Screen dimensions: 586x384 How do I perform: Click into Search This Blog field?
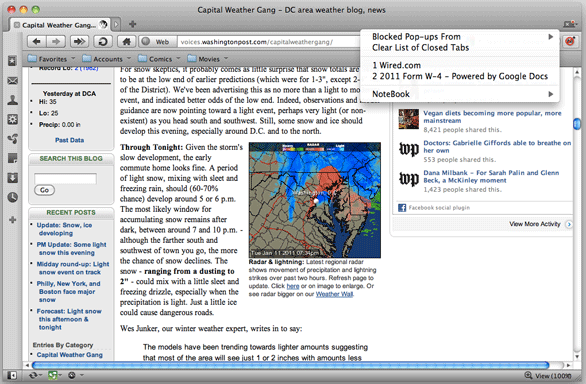tap(65, 178)
